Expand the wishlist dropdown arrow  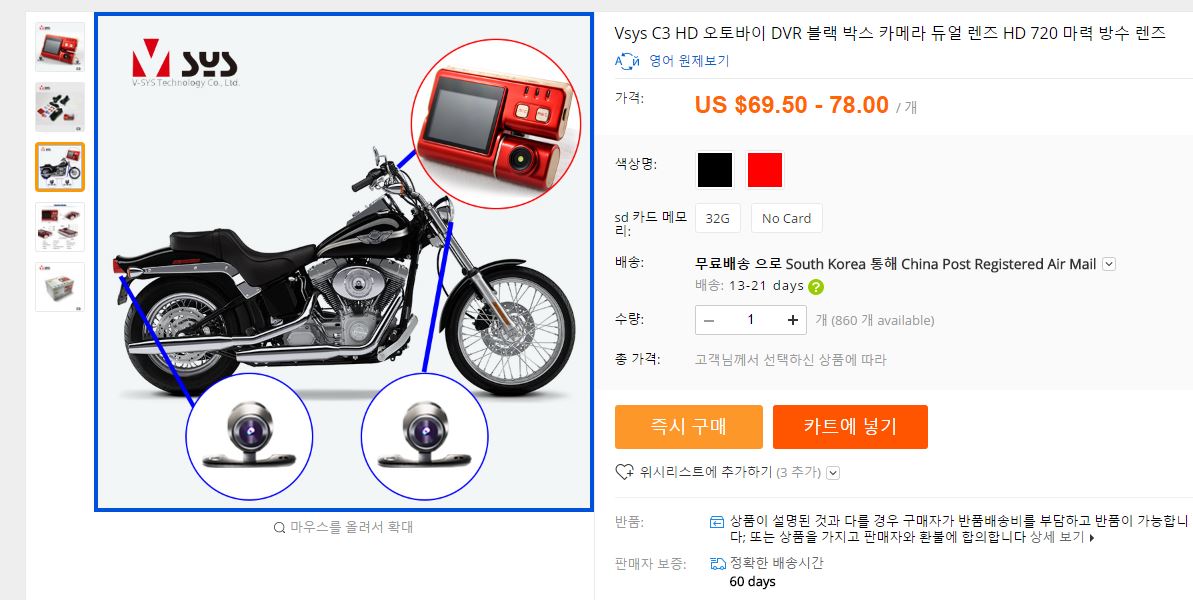click(x=833, y=473)
